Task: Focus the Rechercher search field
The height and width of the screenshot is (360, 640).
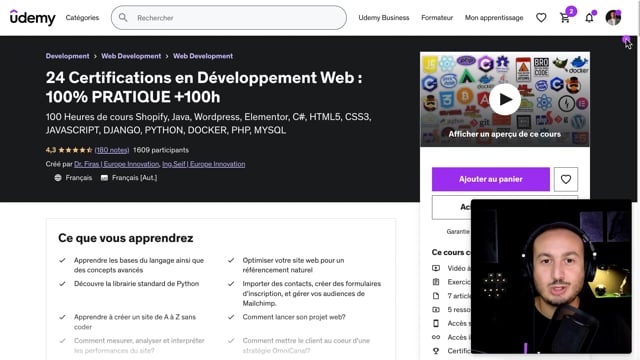Action: pyautogui.click(x=229, y=18)
